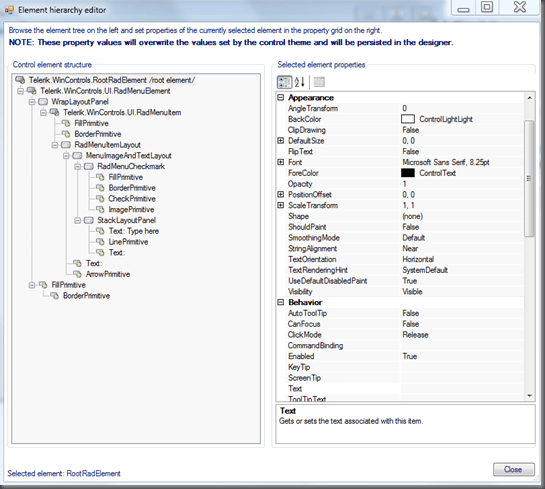Collapse the RadMenuCheckmark tree node
The width and height of the screenshot is (545, 489).
78,166
